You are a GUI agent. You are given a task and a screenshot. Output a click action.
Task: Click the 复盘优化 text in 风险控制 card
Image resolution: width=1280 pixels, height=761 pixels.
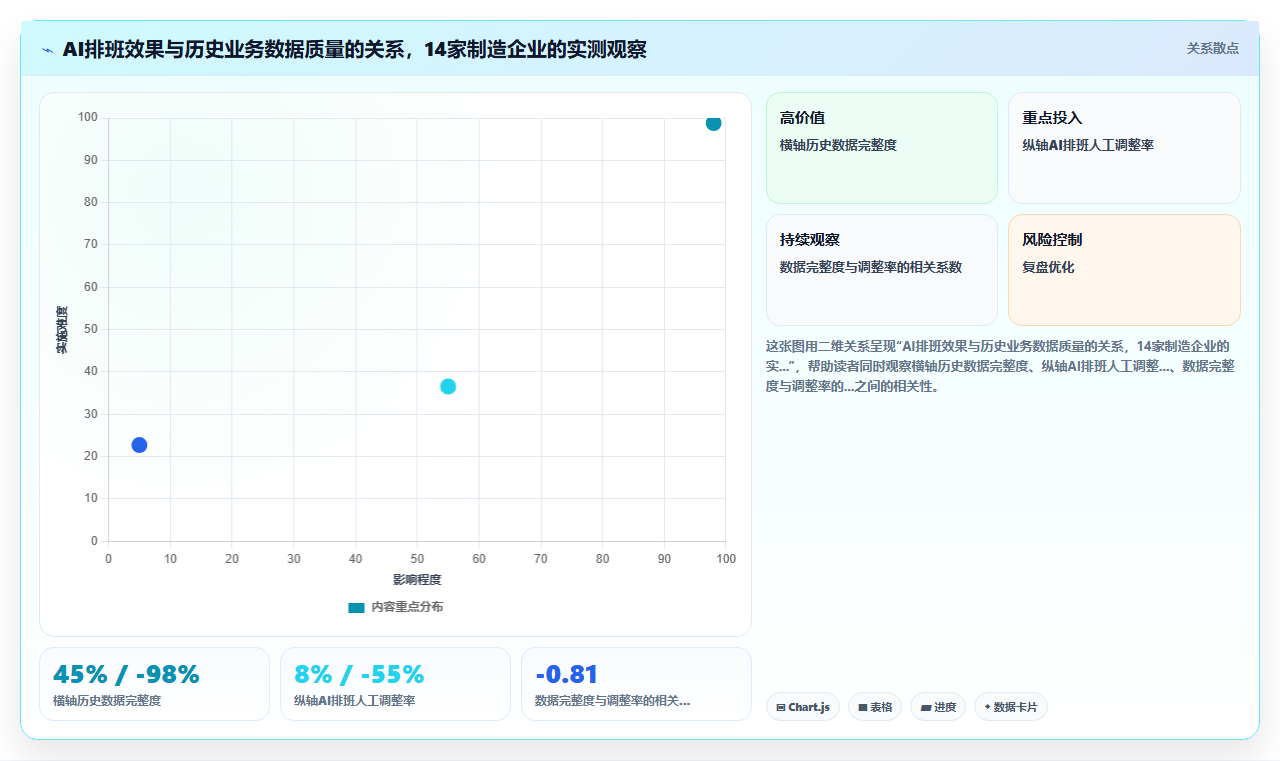pyautogui.click(x=1048, y=267)
